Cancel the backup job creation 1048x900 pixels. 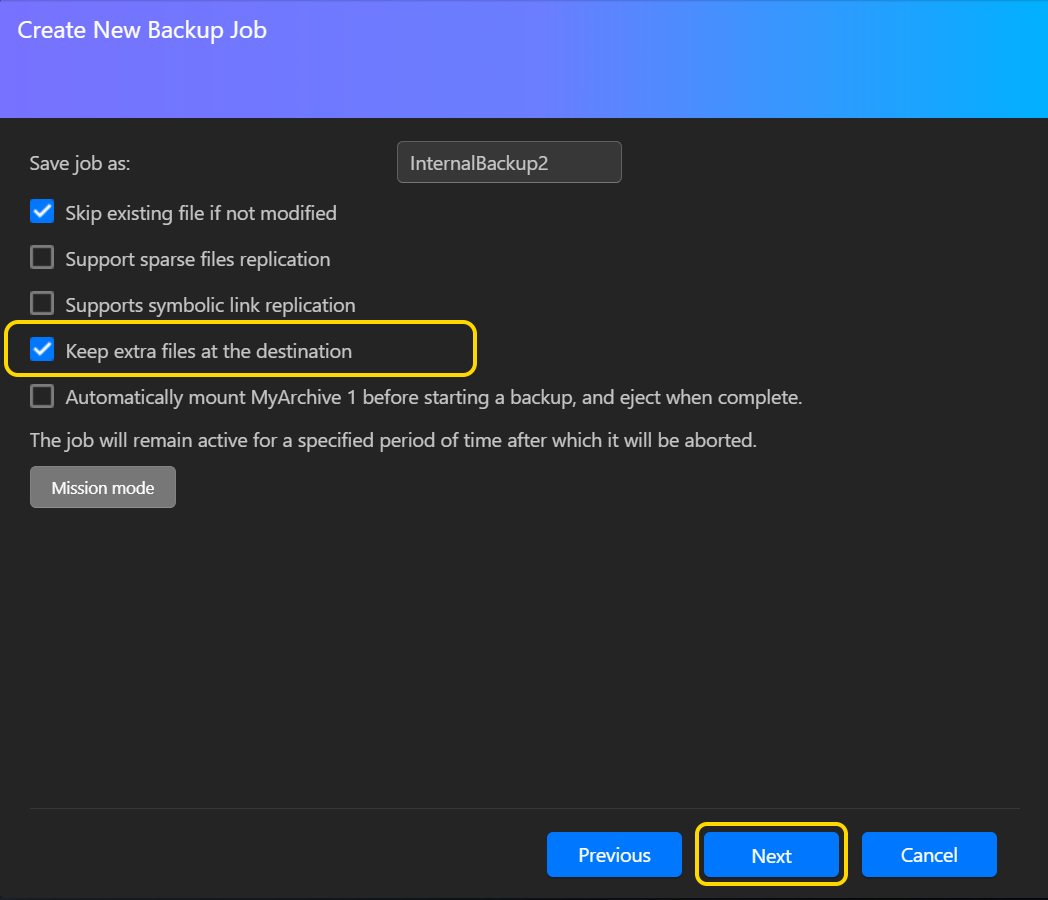pyautogui.click(x=929, y=855)
